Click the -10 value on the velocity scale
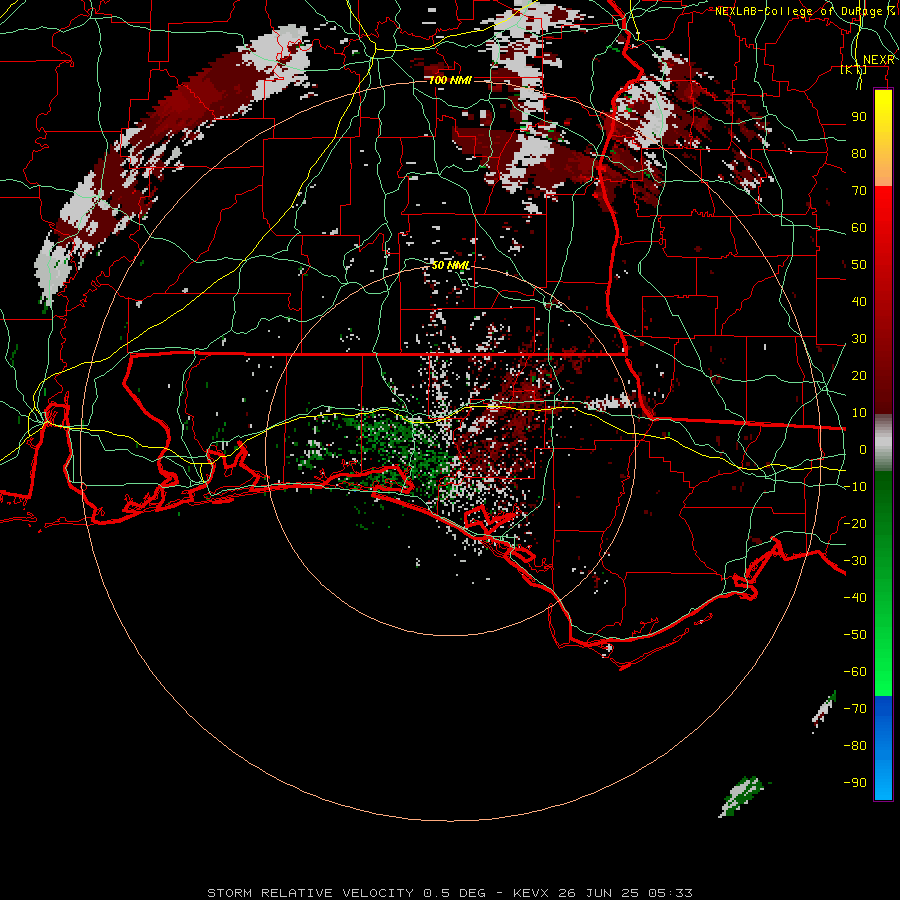The image size is (900, 900). tap(855, 487)
